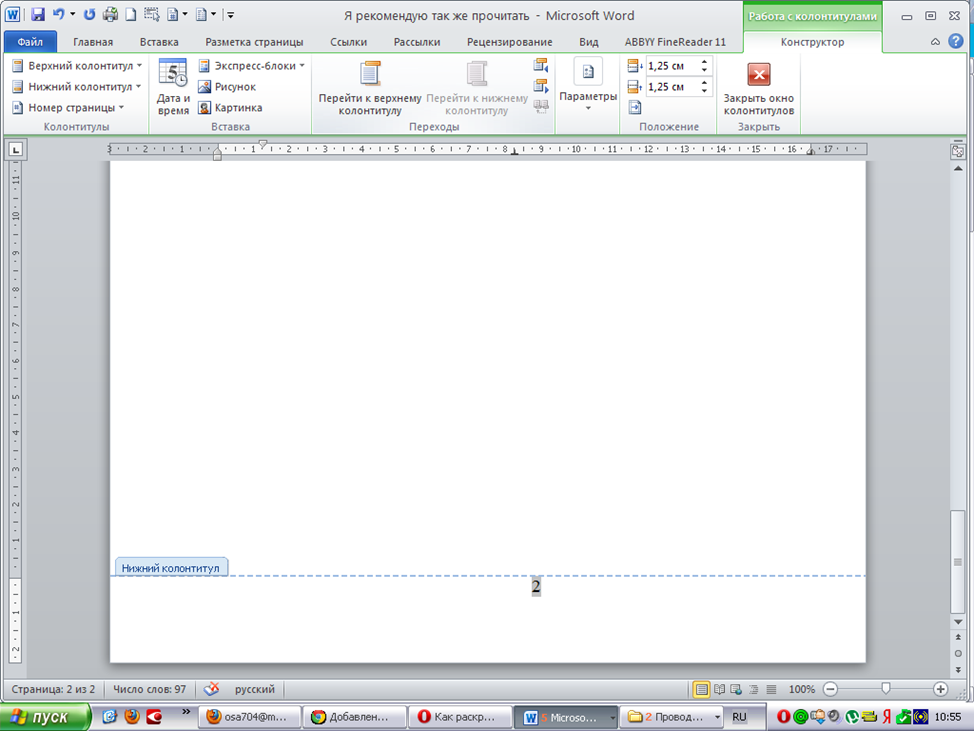Viewport: 974px width, 731px height.
Task: Click the русский language indicator
Action: pos(255,689)
